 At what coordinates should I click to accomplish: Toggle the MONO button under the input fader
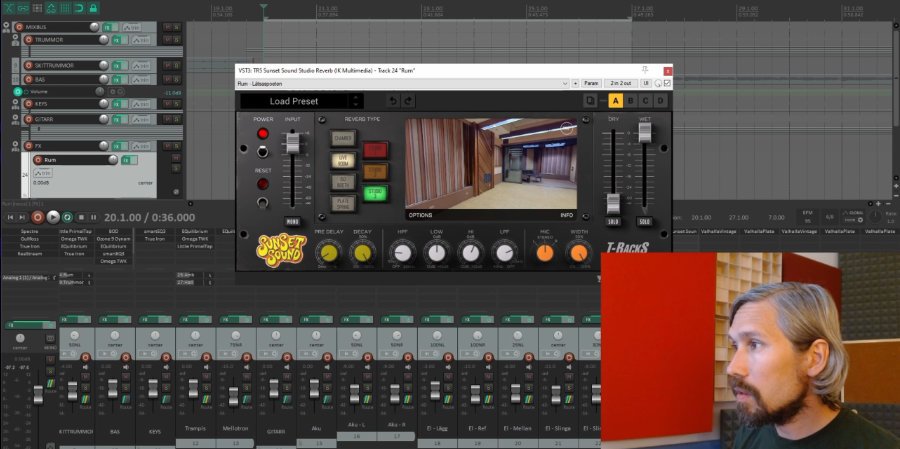tap(293, 222)
